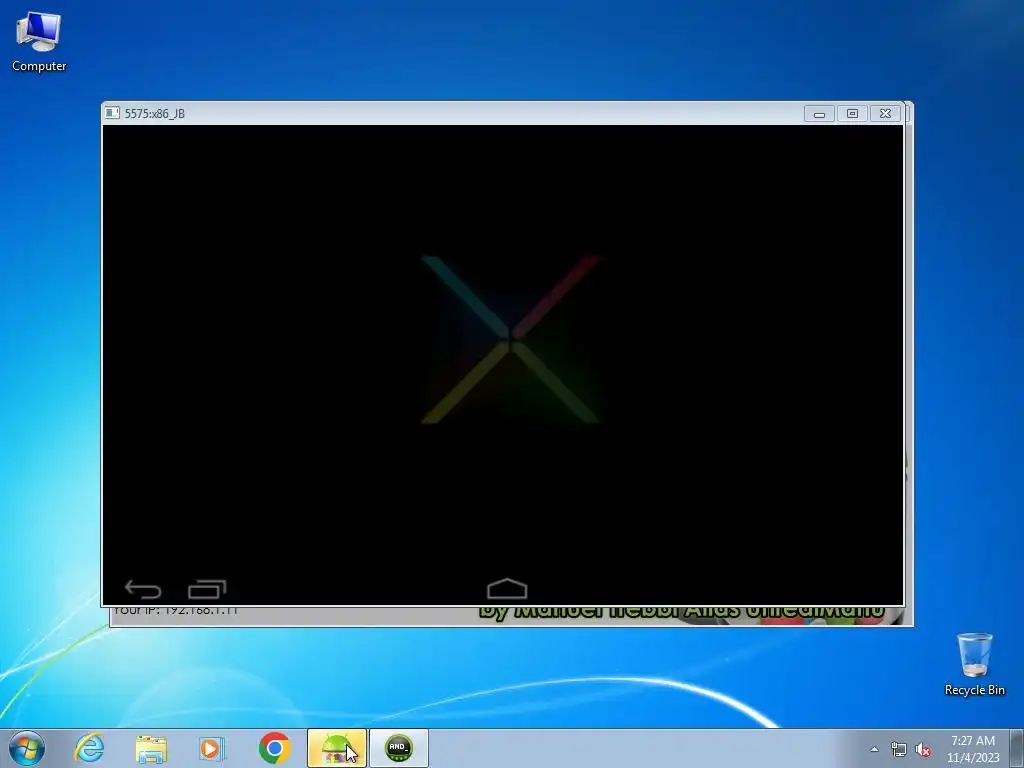1024x768 pixels.
Task: Open the Computer desktop icon
Action: 39,42
